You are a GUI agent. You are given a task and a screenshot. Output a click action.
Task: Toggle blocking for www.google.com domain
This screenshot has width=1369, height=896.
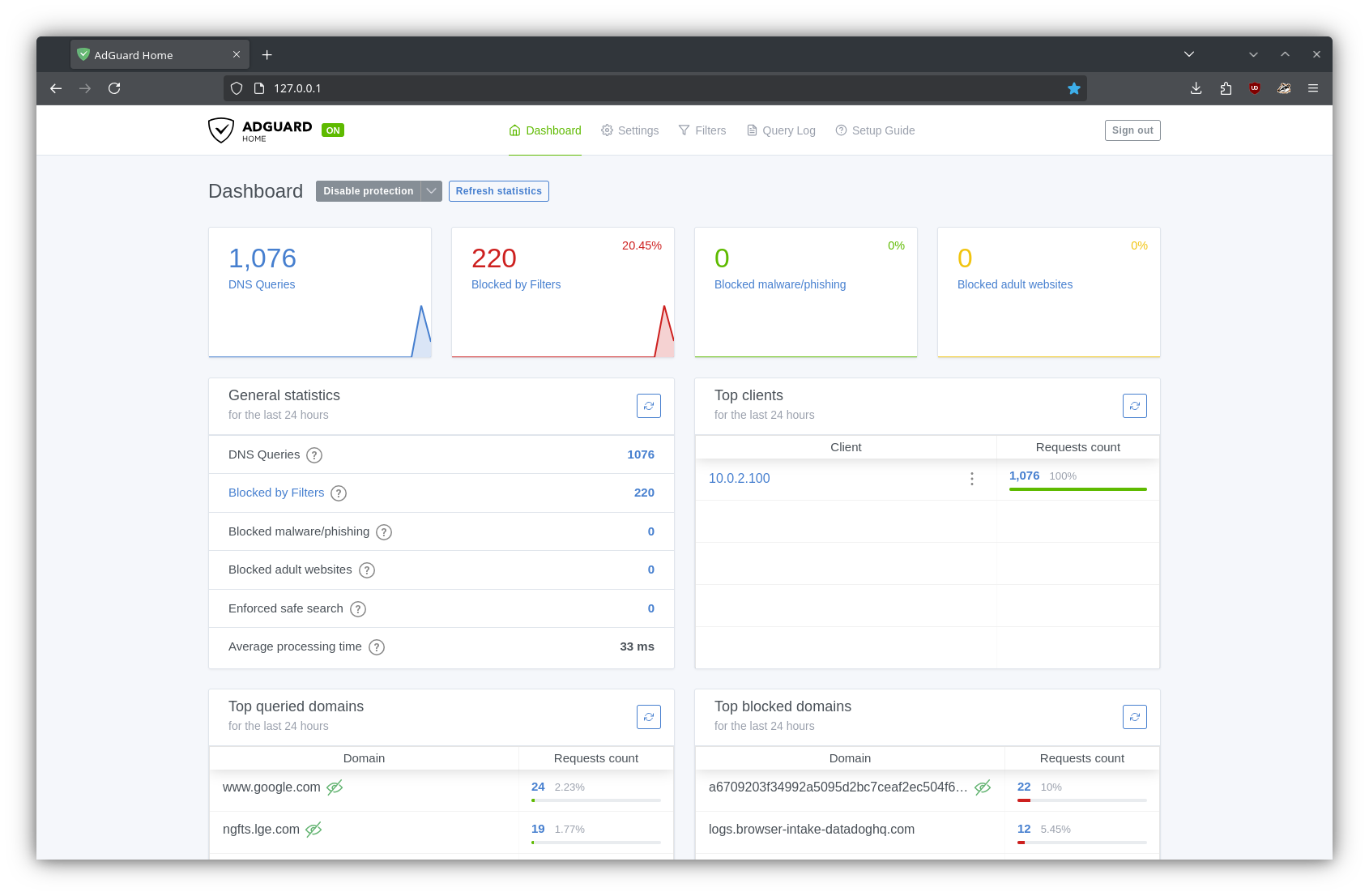(x=335, y=787)
